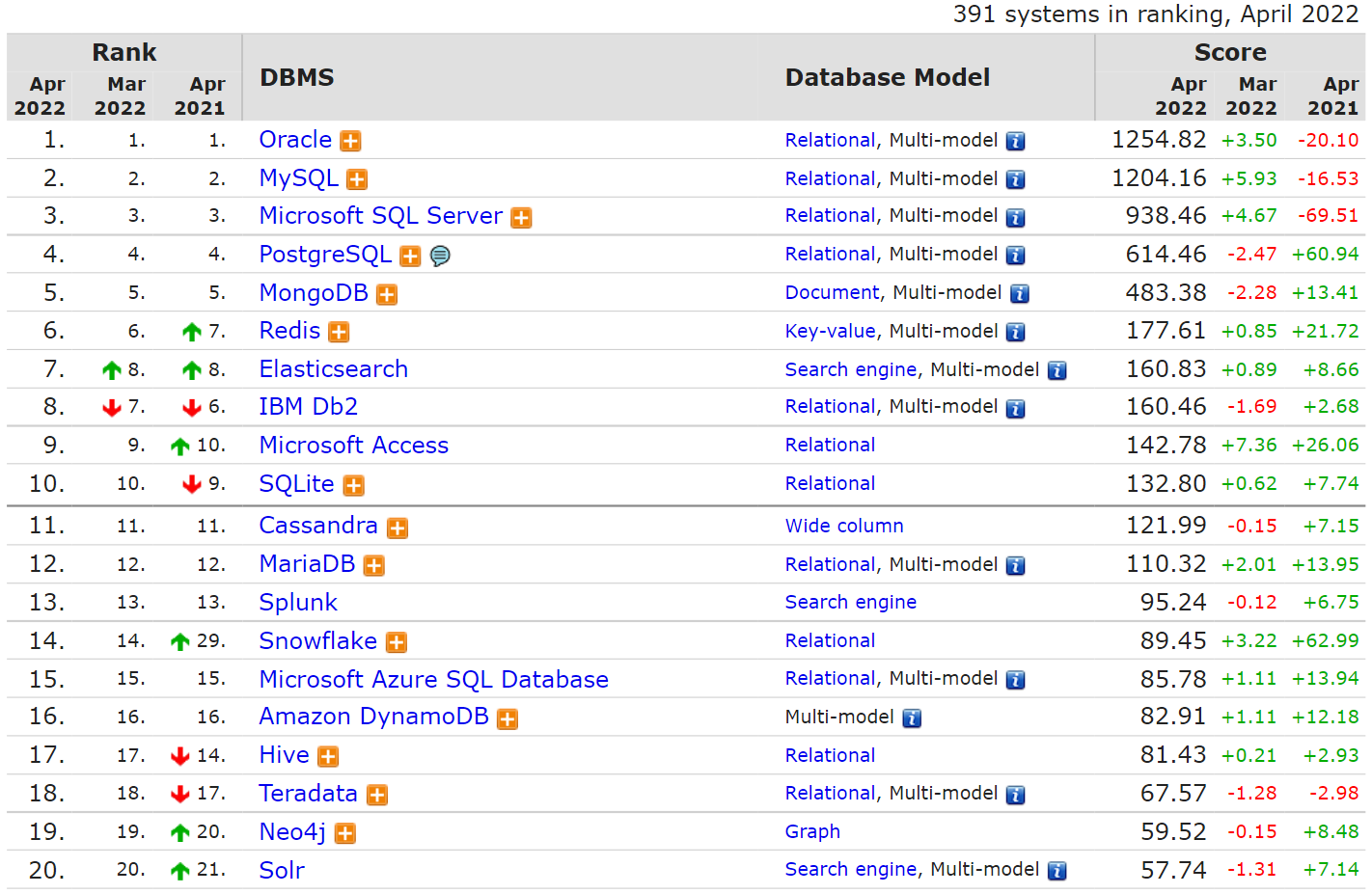This screenshot has height=894, width=1372.
Task: Click info icon beside Amazon DynamoDB's Multi-model
Action: [x=912, y=718]
